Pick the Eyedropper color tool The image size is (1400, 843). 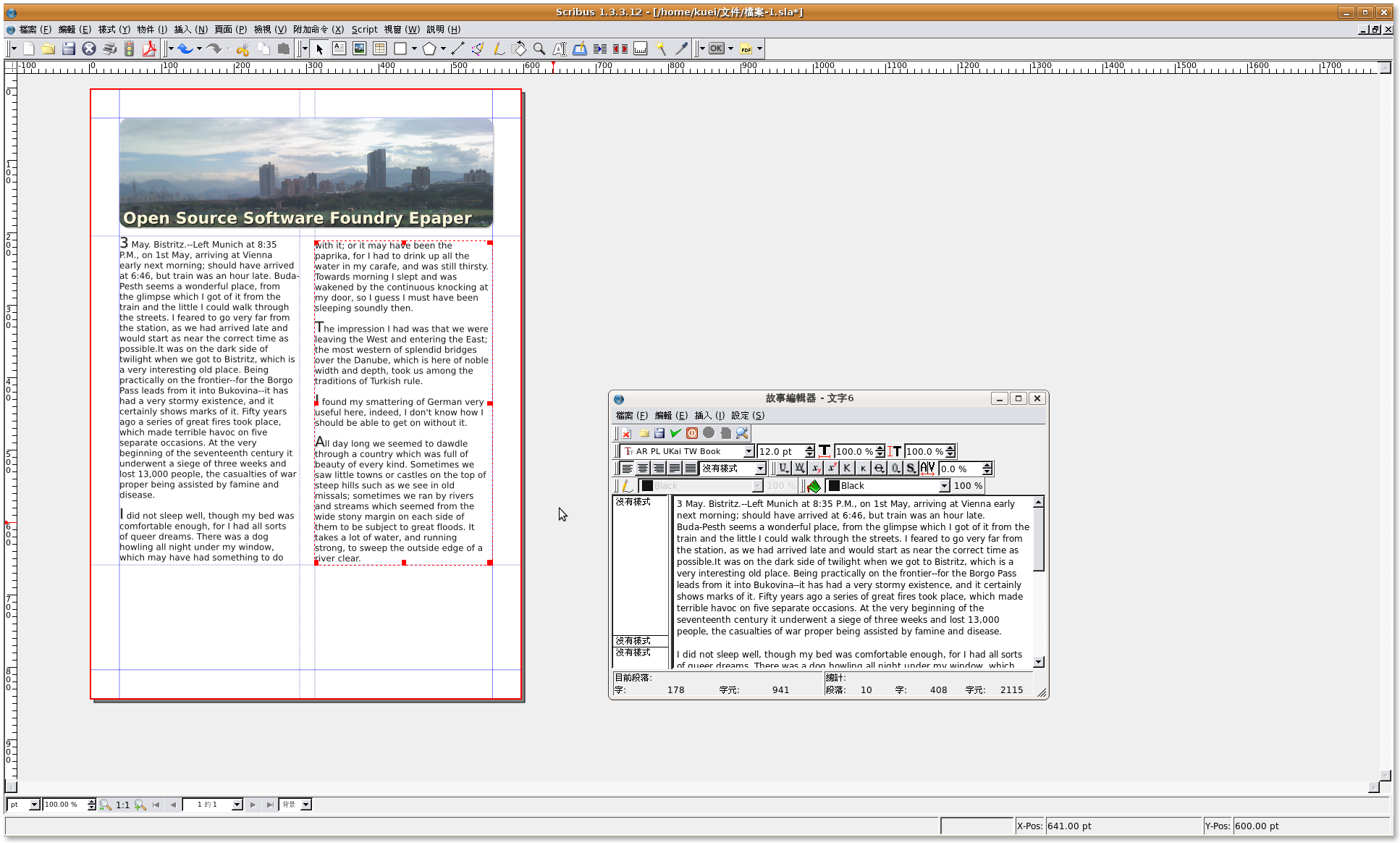pyautogui.click(x=681, y=49)
